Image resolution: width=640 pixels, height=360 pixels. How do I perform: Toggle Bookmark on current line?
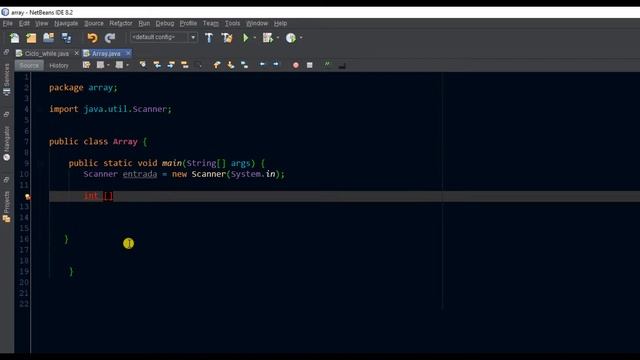(x=244, y=65)
